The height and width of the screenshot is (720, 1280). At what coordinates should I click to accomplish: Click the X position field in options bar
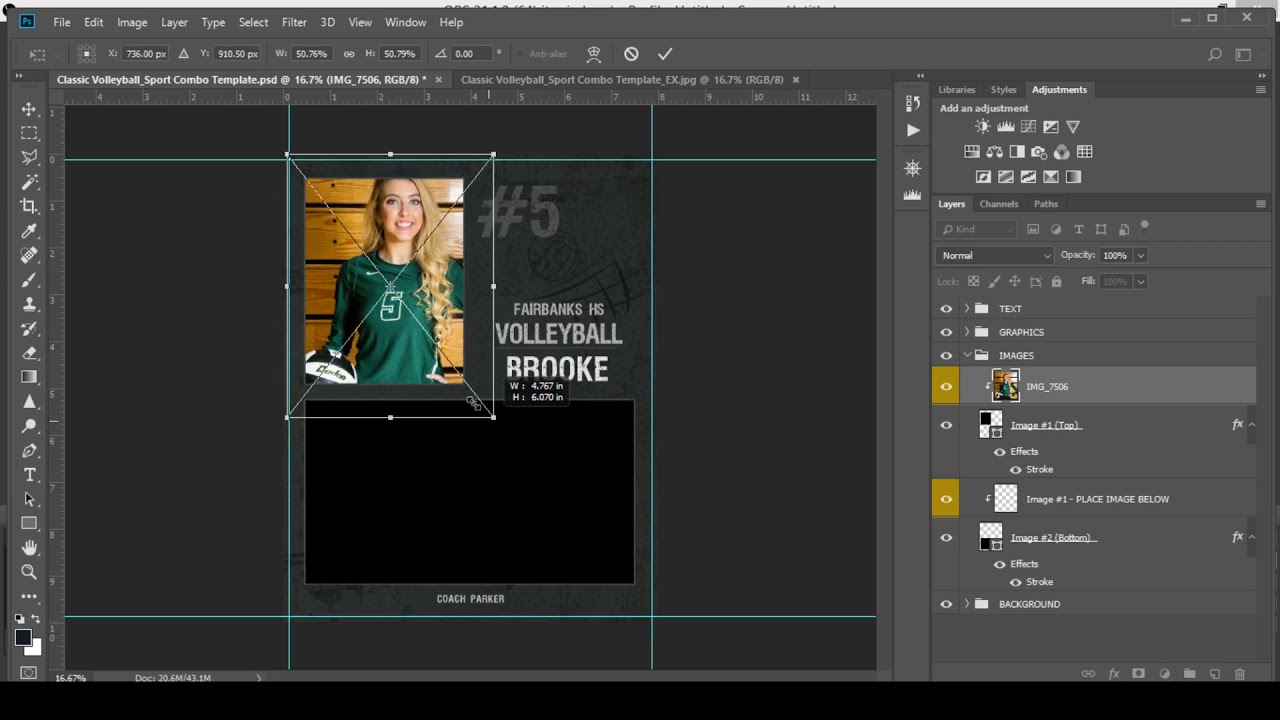coord(146,54)
